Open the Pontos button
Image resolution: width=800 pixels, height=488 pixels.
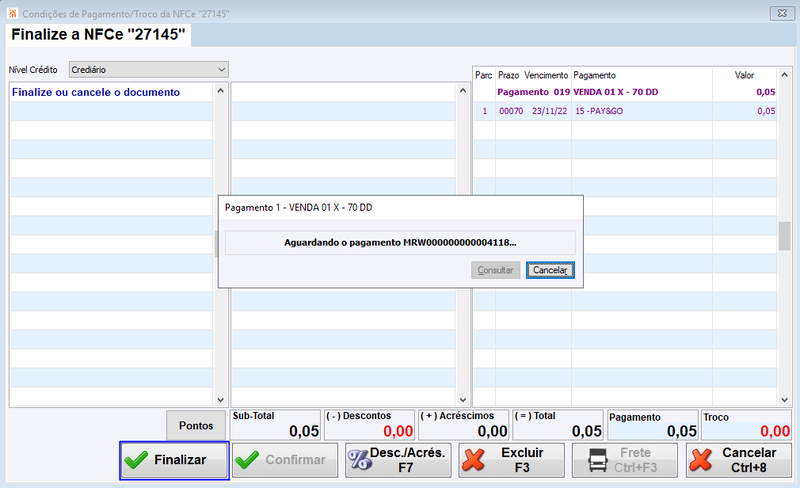pos(196,425)
